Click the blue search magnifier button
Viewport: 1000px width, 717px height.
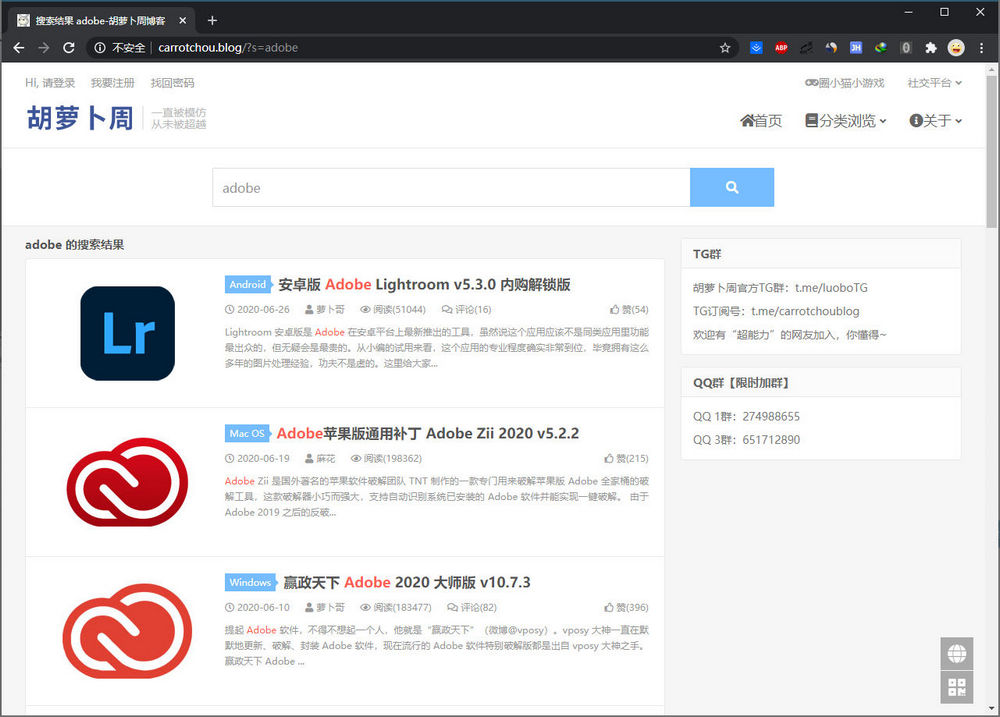[x=732, y=187]
